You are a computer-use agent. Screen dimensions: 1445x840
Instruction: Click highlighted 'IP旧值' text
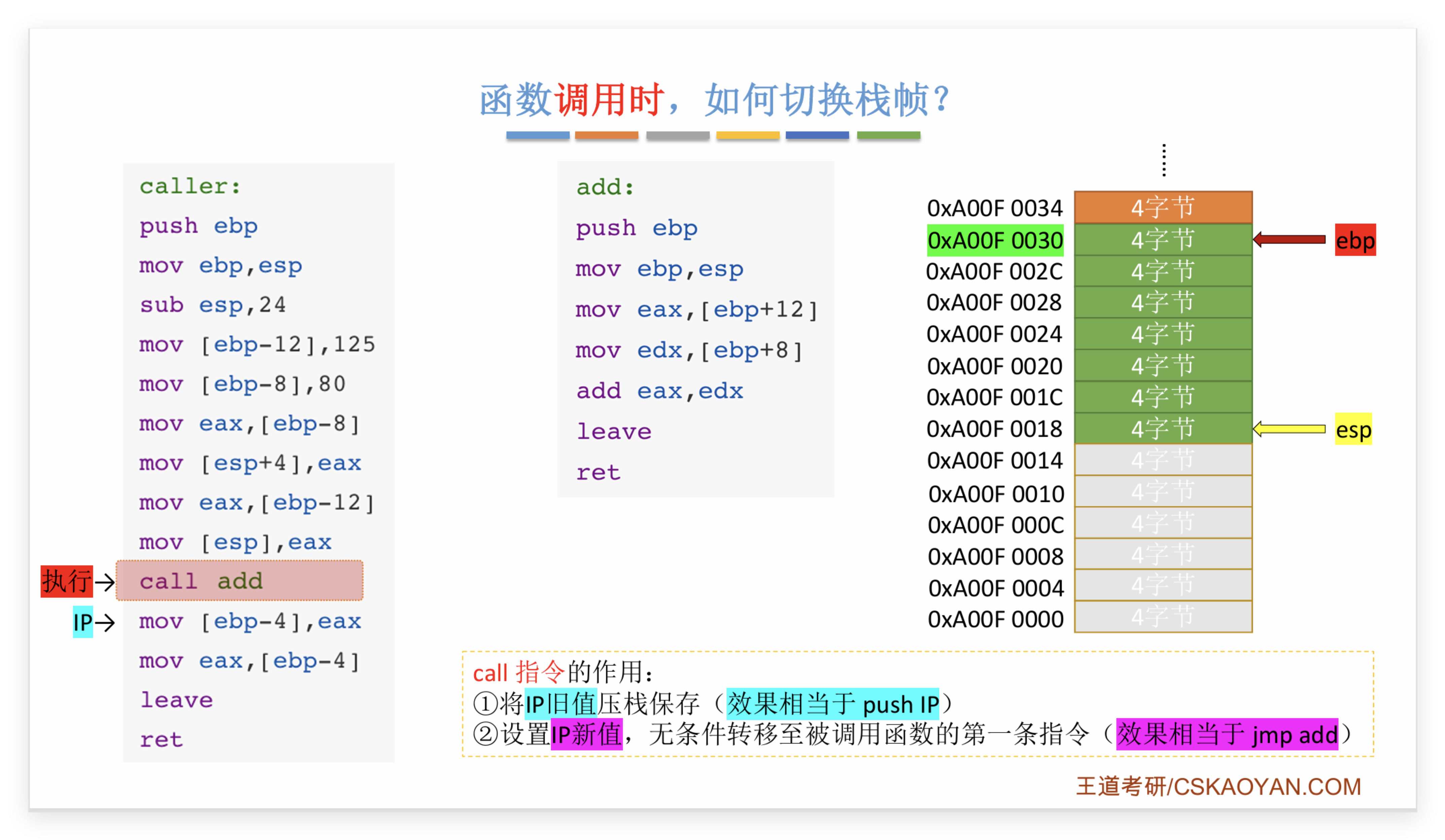click(x=561, y=704)
